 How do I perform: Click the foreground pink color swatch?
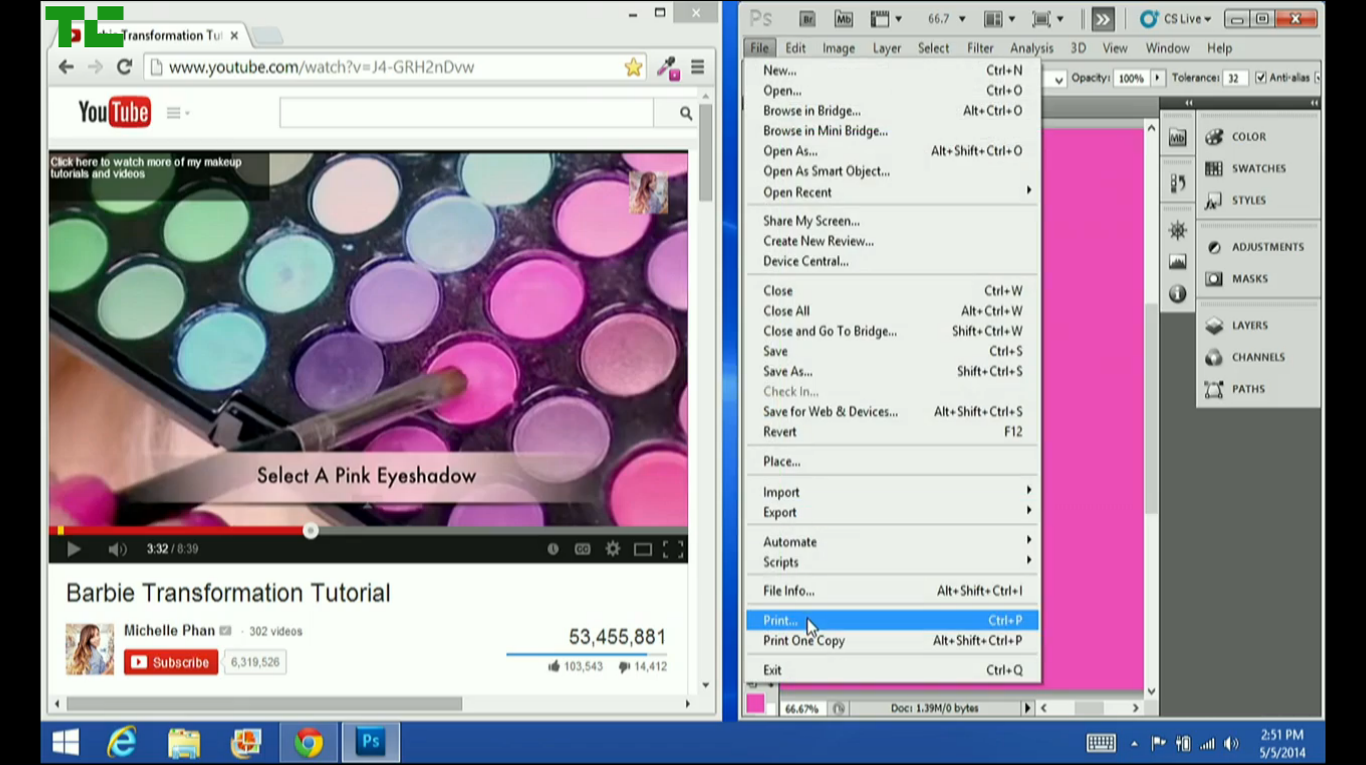pyautogui.click(x=755, y=703)
